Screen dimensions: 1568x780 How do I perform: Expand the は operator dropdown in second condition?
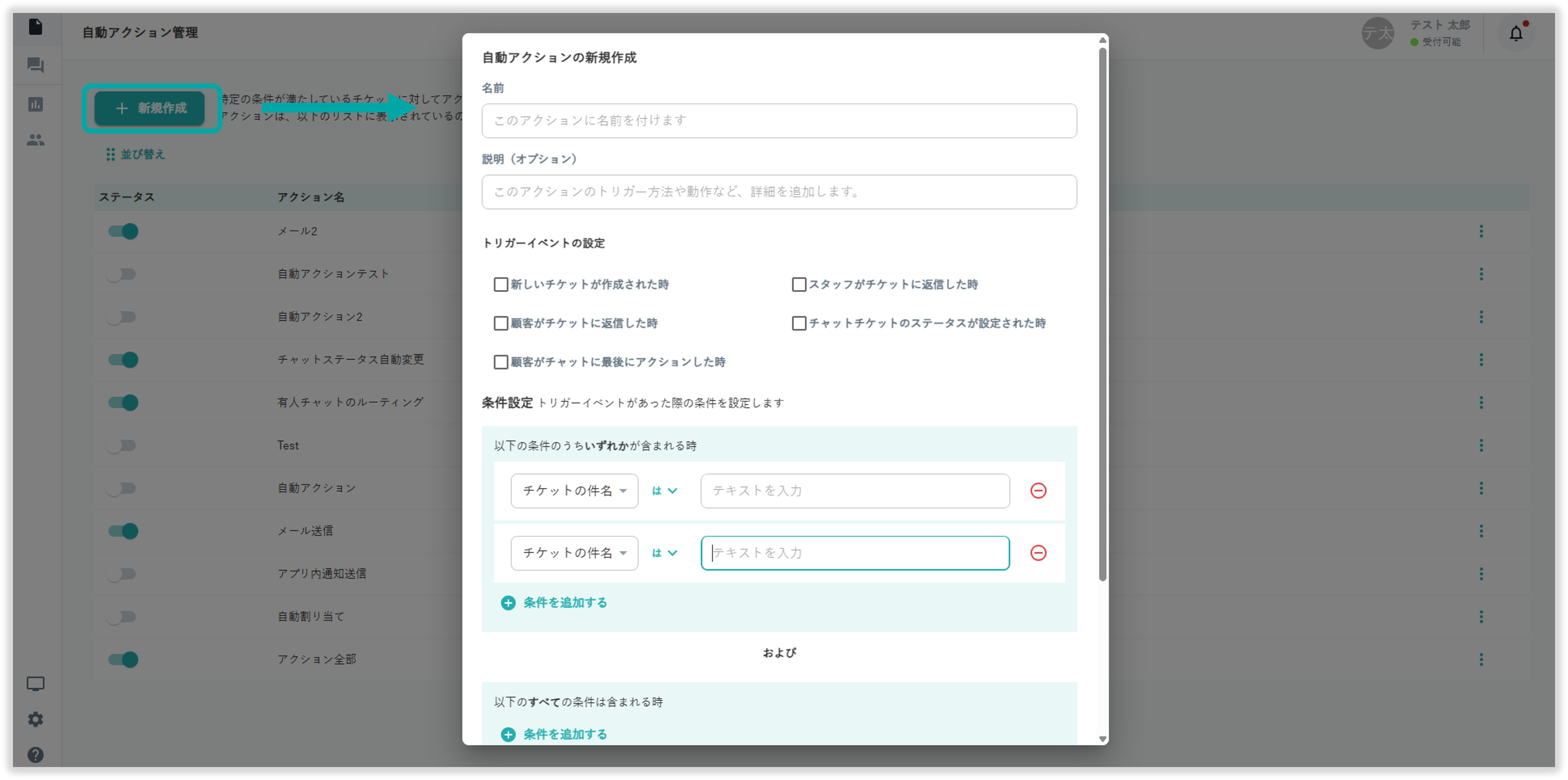(x=664, y=553)
